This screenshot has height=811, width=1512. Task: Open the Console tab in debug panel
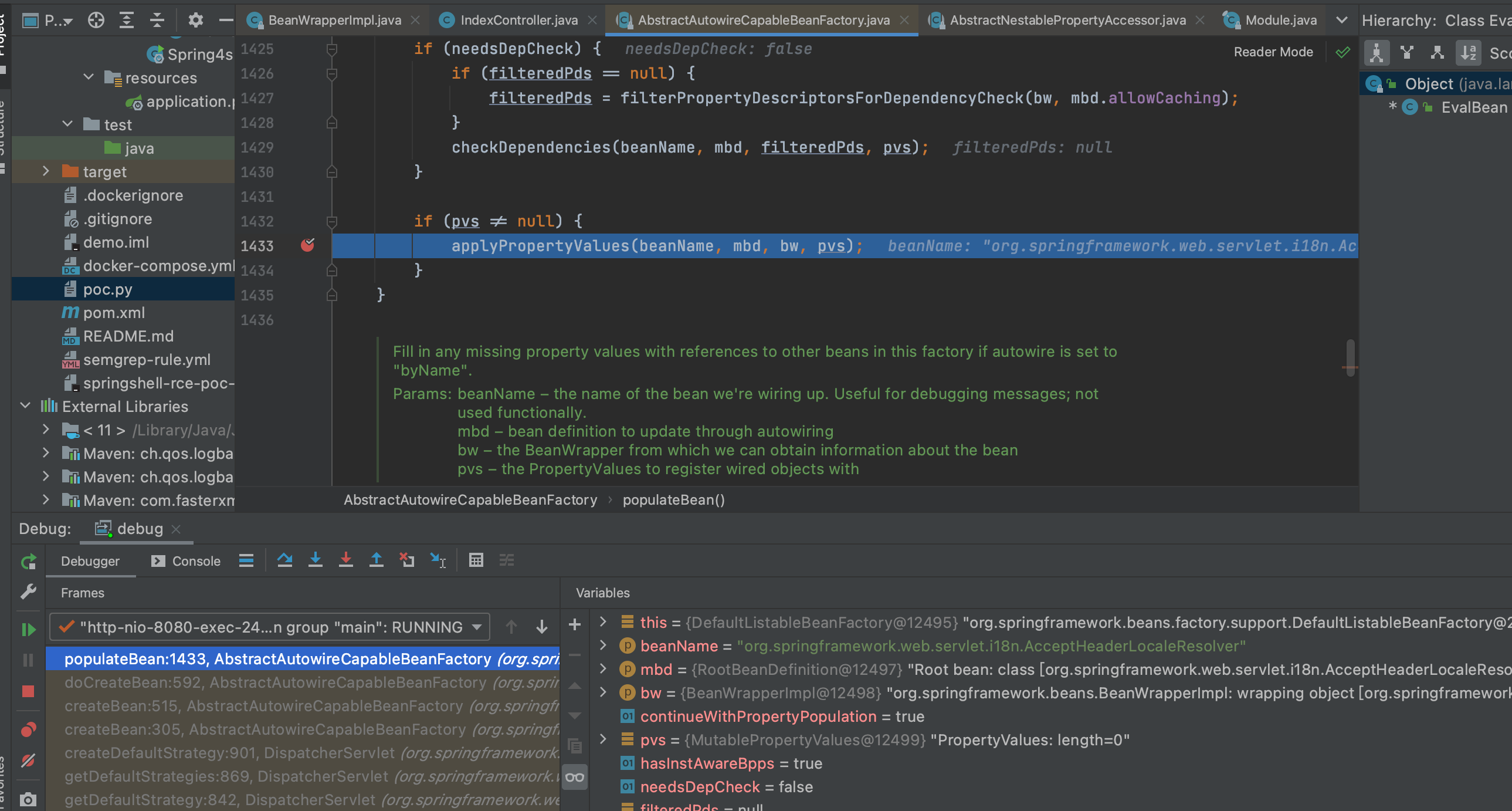coord(186,562)
